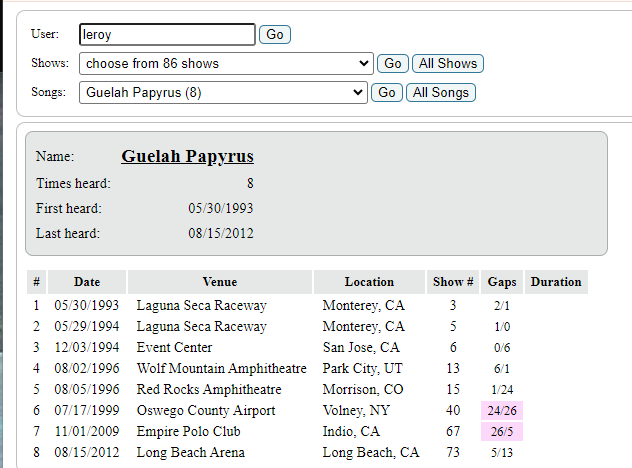The width and height of the screenshot is (632, 468).
Task: Sort table by Venue column header
Action: pyautogui.click(x=220, y=282)
